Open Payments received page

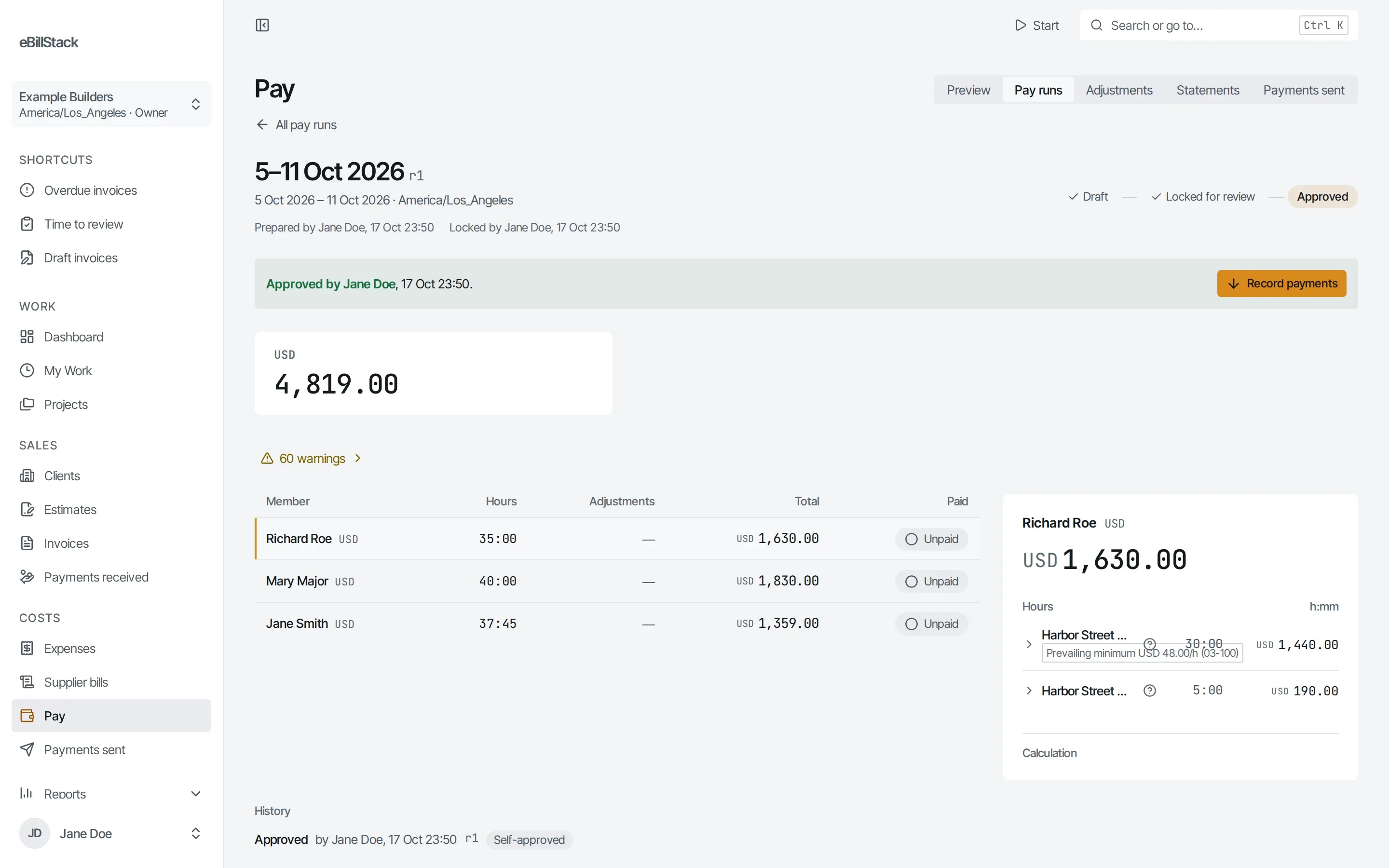(111, 578)
